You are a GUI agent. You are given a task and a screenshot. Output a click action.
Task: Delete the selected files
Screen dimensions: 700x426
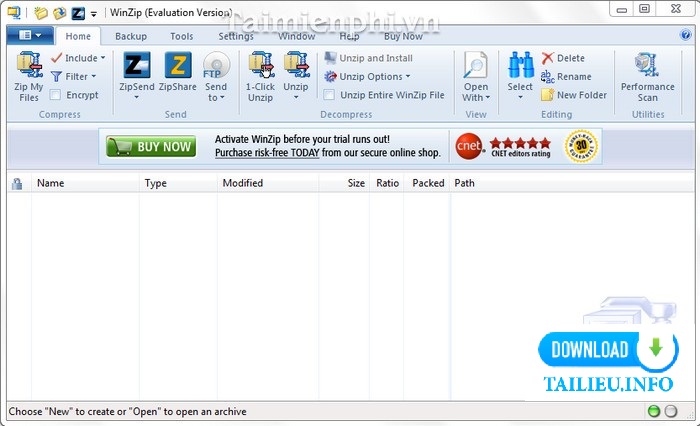pos(562,58)
